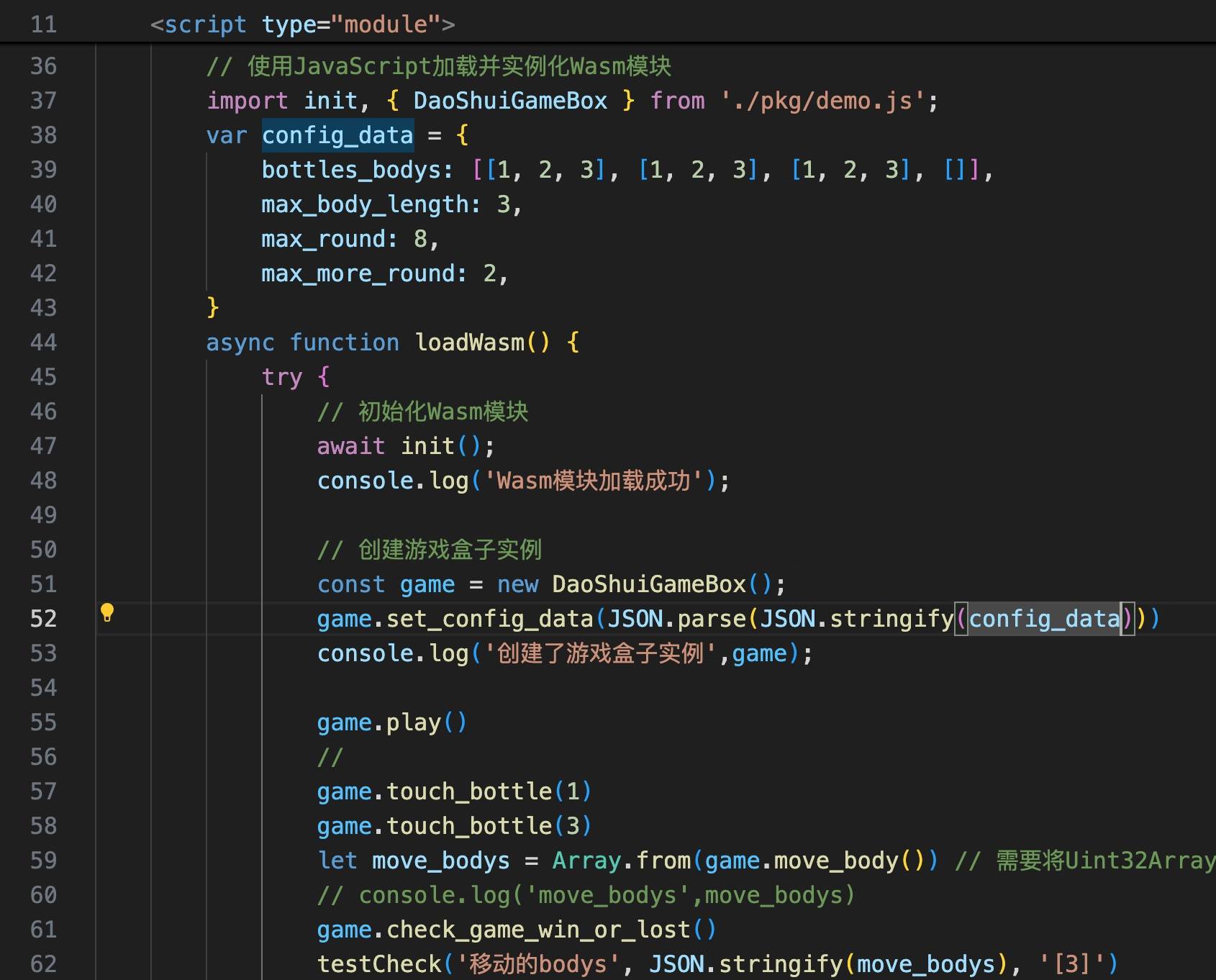Viewport: 1216px width, 980px height.
Task: Click the game.play() method call
Action: [x=391, y=722]
